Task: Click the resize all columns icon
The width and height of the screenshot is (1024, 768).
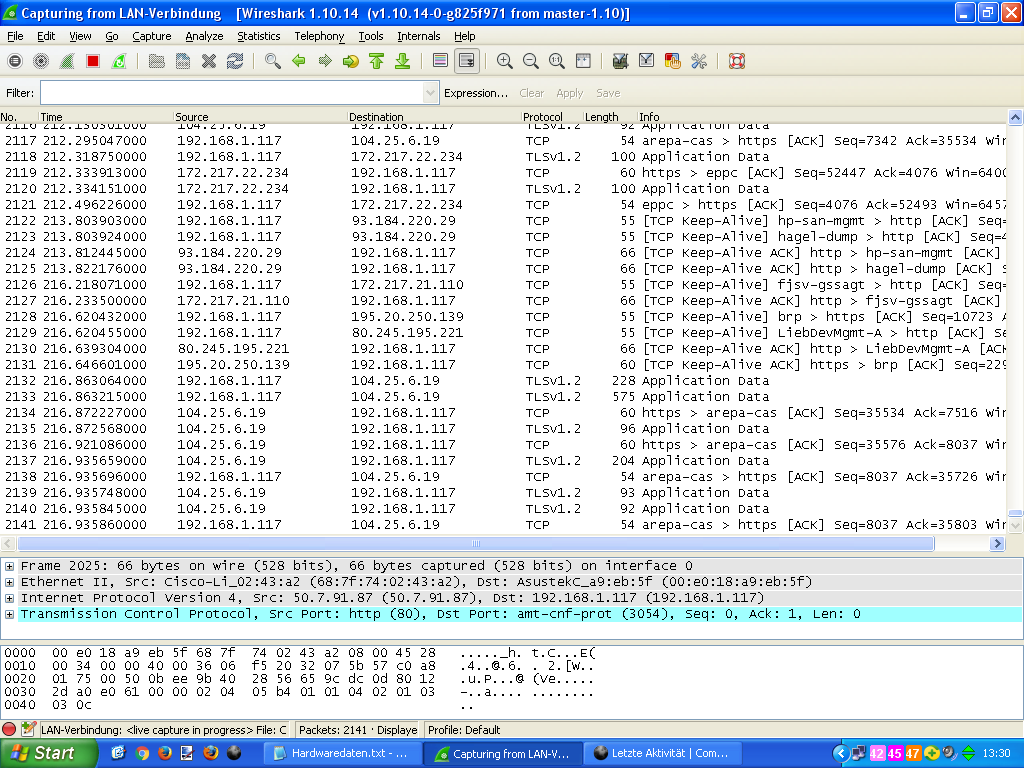Action: coord(583,61)
